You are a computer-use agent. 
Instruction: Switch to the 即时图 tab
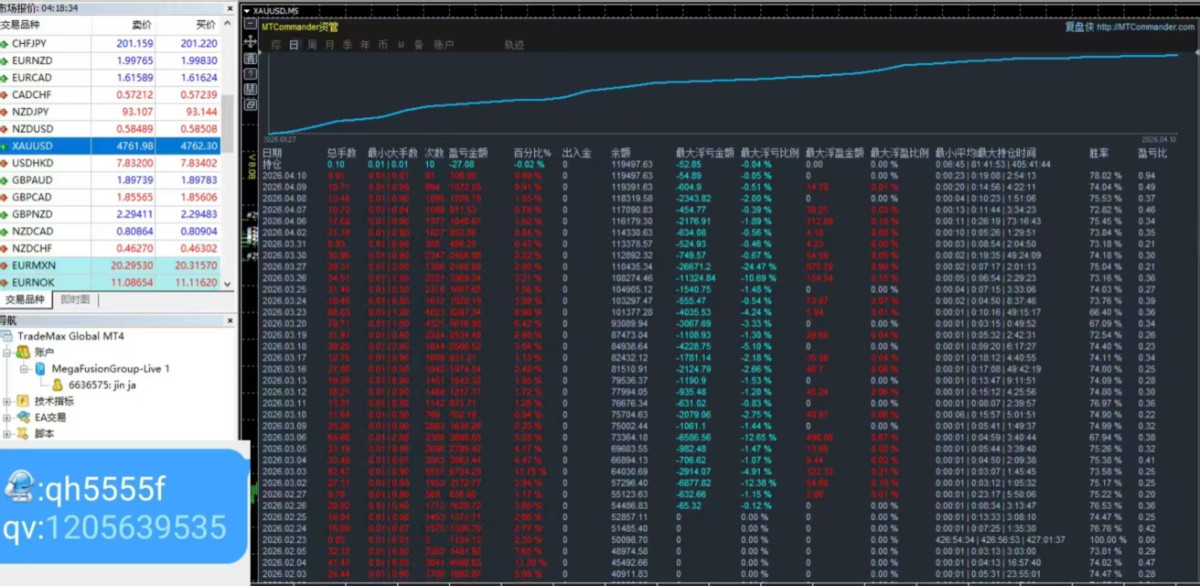[75, 299]
